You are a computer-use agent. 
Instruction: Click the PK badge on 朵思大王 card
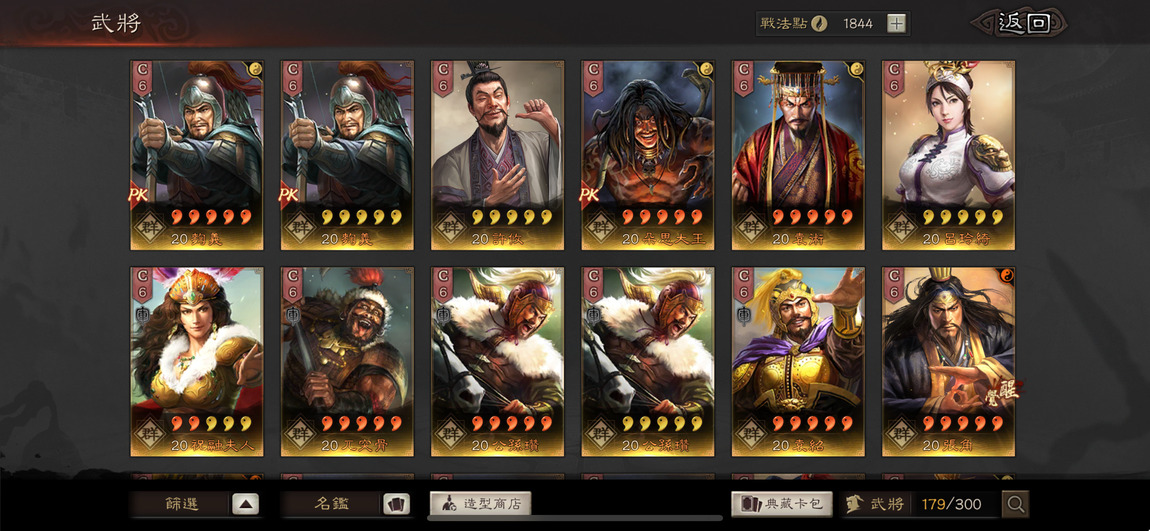point(590,194)
